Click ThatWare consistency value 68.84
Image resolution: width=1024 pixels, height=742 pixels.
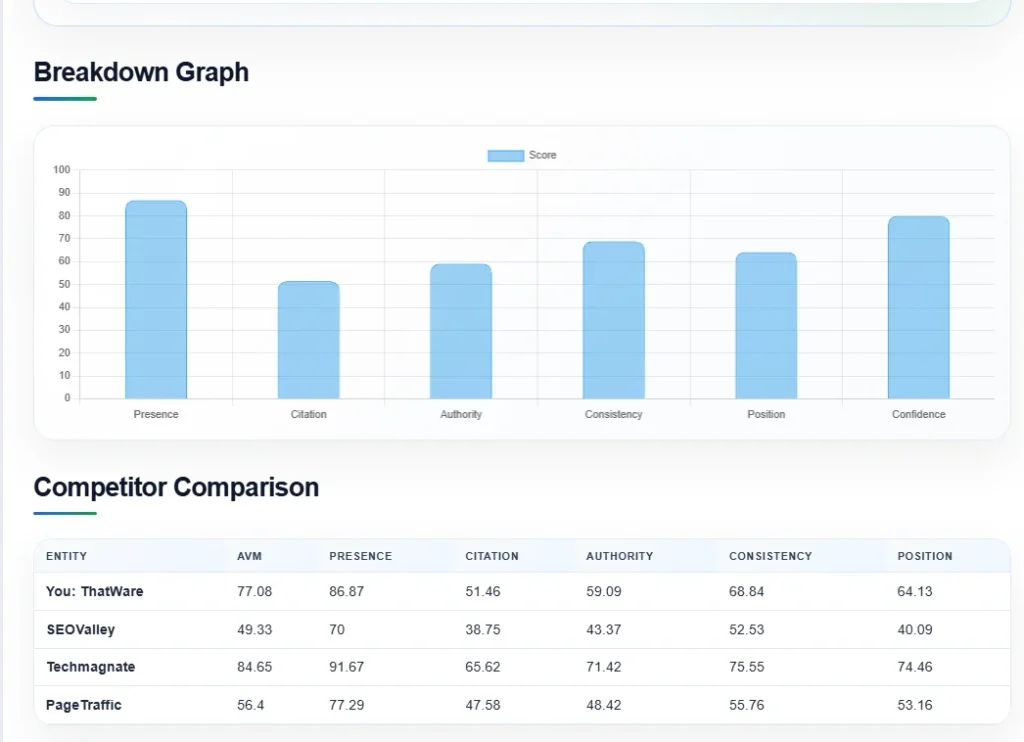pyautogui.click(x=746, y=592)
